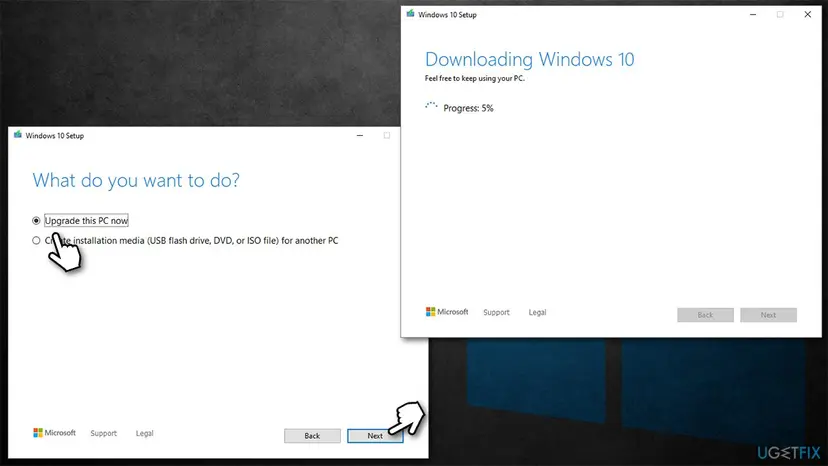
Task: Click Setup app icon in left window title bar
Action: (18, 135)
